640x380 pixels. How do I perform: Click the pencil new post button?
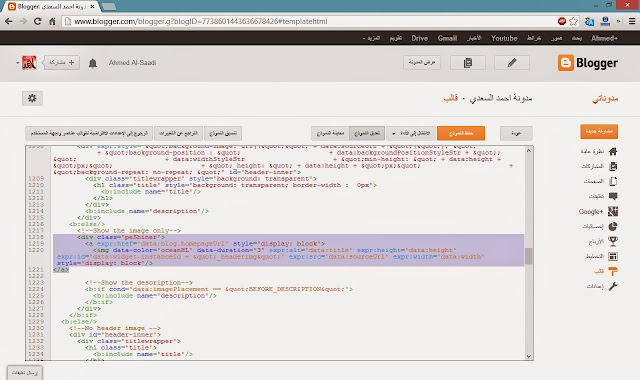click(512, 62)
